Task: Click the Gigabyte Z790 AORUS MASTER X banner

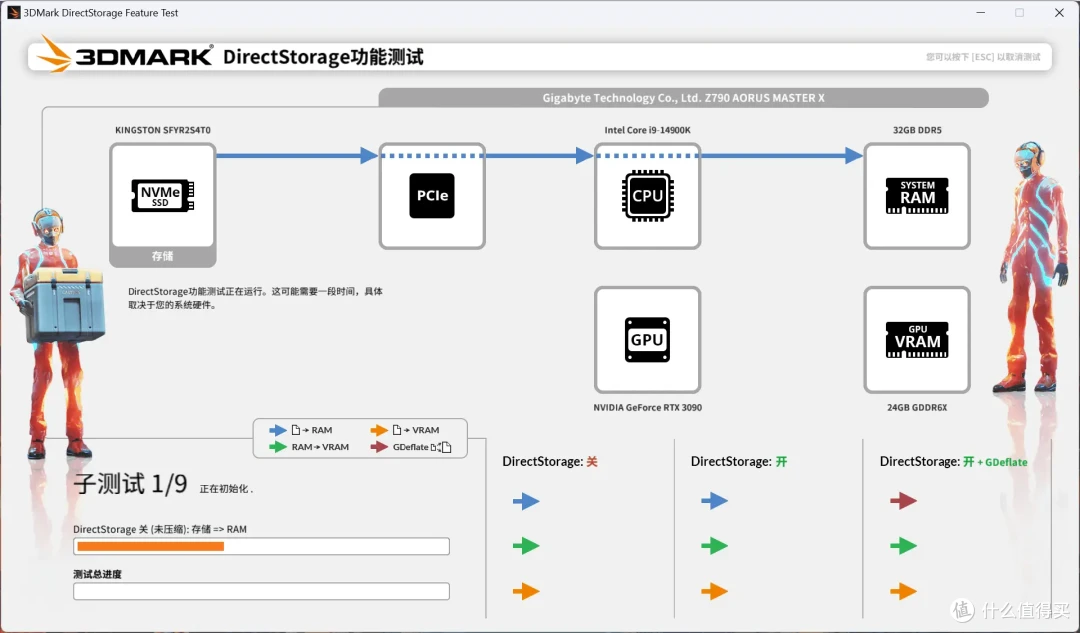Action: point(683,98)
